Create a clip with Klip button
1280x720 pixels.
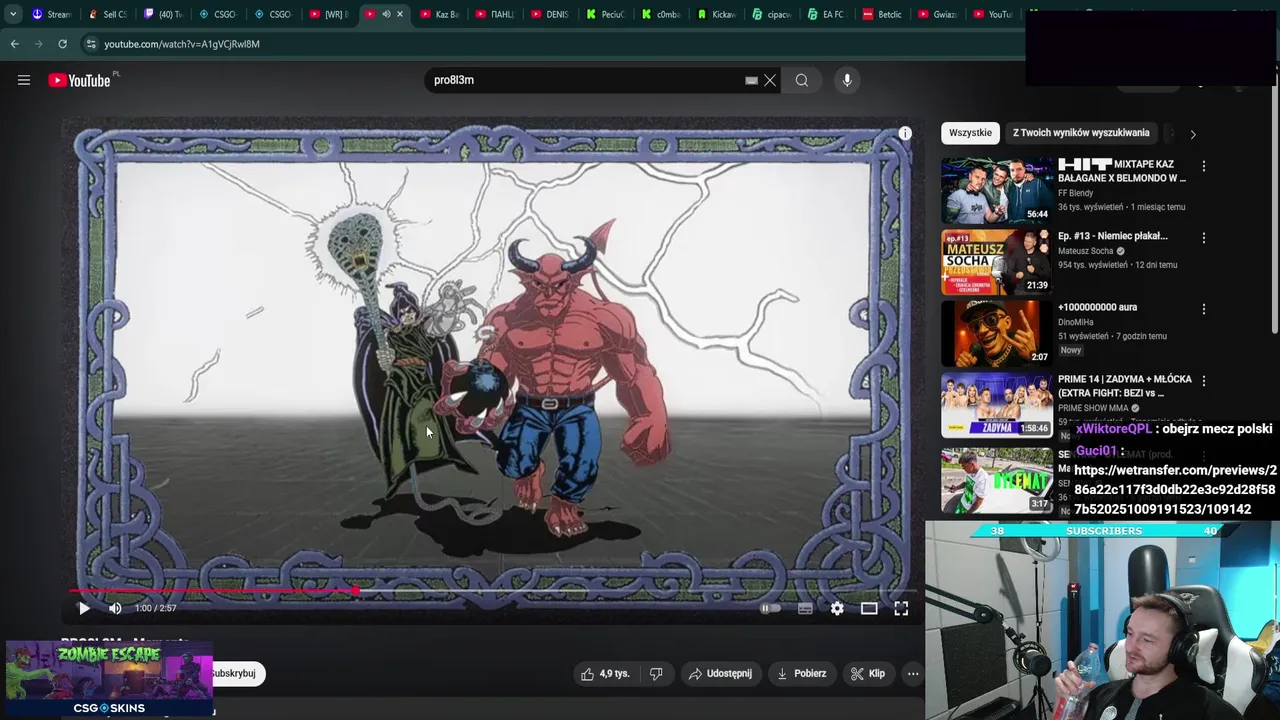pyautogui.click(x=868, y=674)
